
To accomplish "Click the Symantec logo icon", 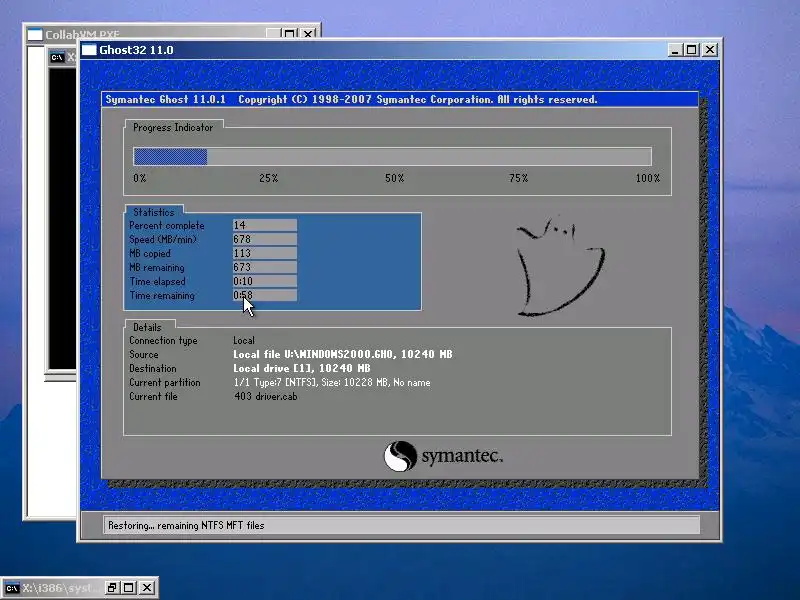I will click(400, 456).
